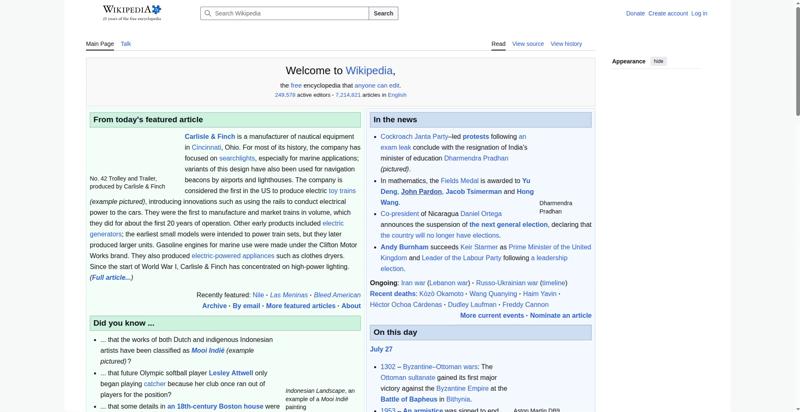This screenshot has width=800, height=412.
Task: Open the Donate link
Action: click(635, 14)
